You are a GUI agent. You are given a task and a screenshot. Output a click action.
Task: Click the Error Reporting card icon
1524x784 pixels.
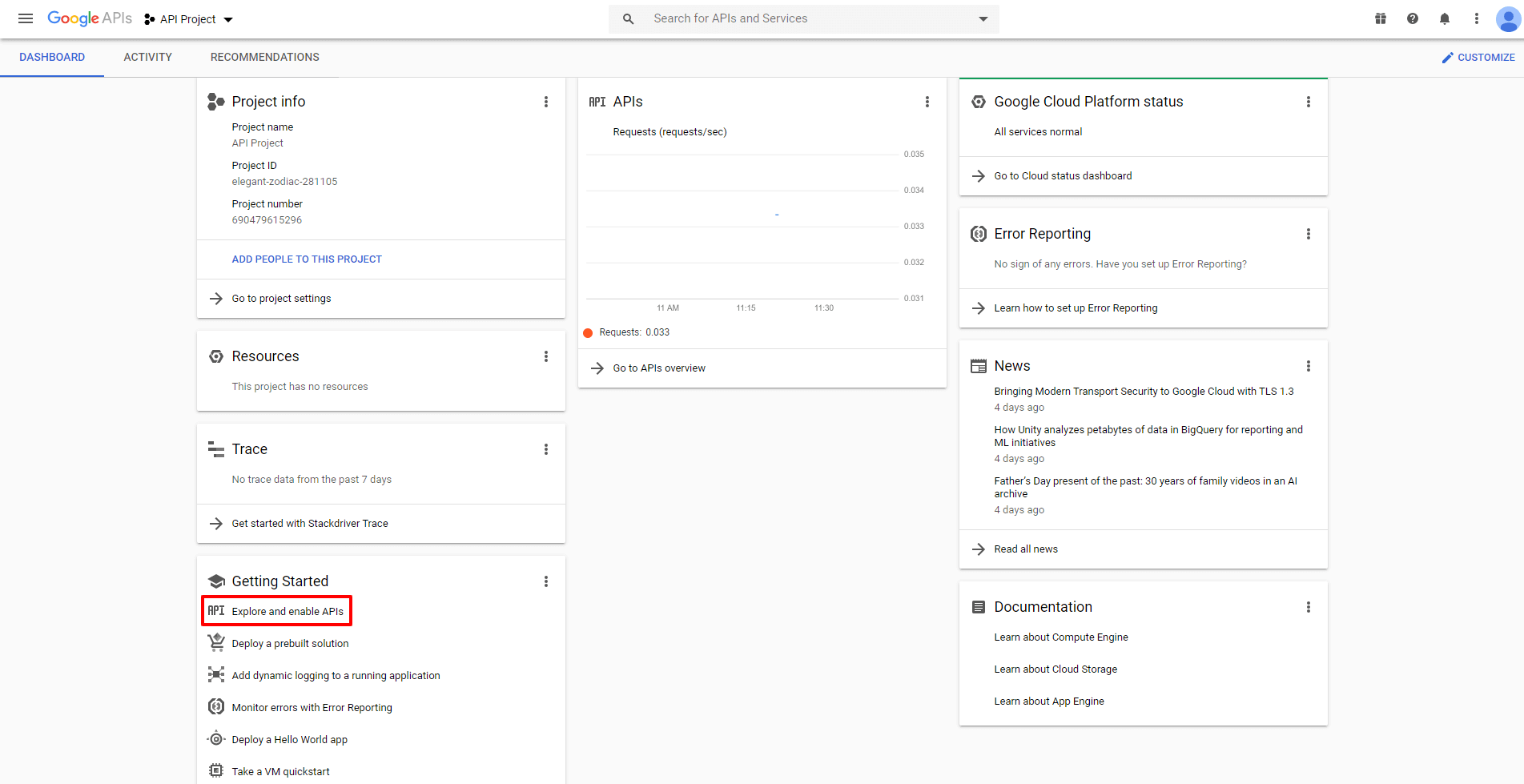coord(979,234)
